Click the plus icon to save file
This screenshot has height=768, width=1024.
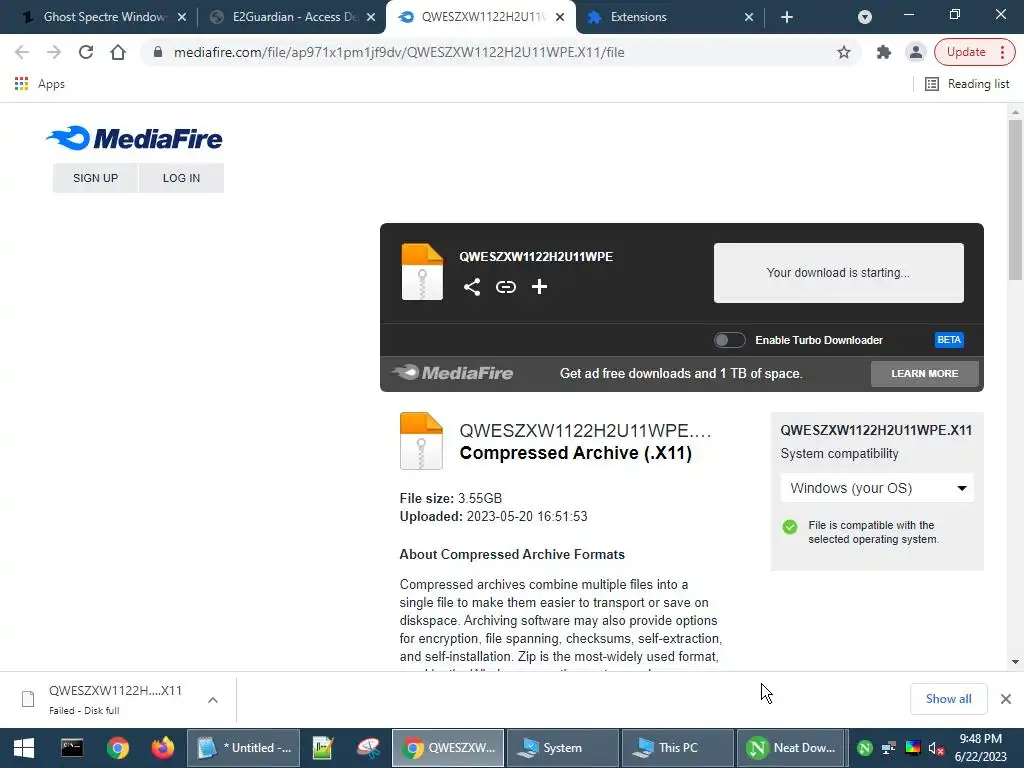(x=539, y=287)
